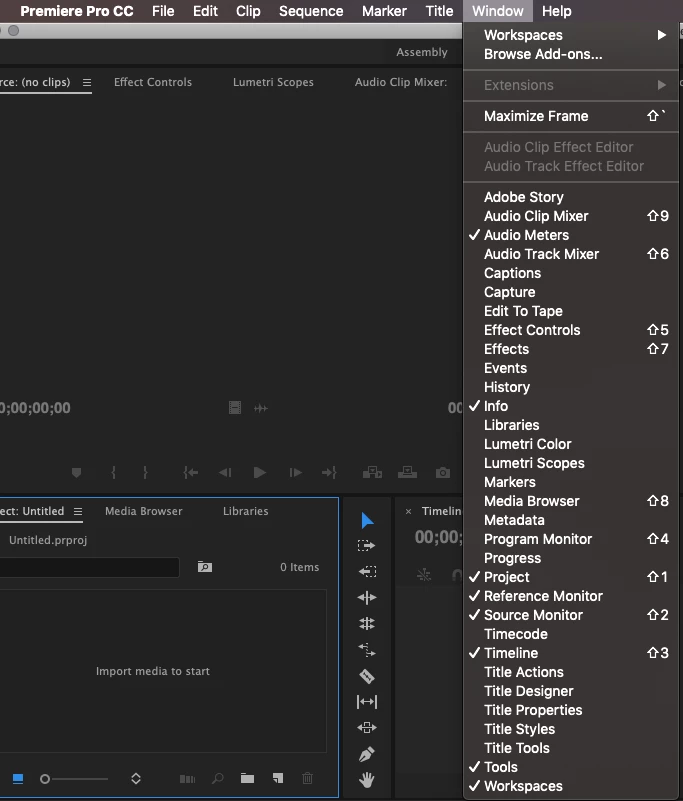Open the sort order arrows in Project panel

click(136, 779)
